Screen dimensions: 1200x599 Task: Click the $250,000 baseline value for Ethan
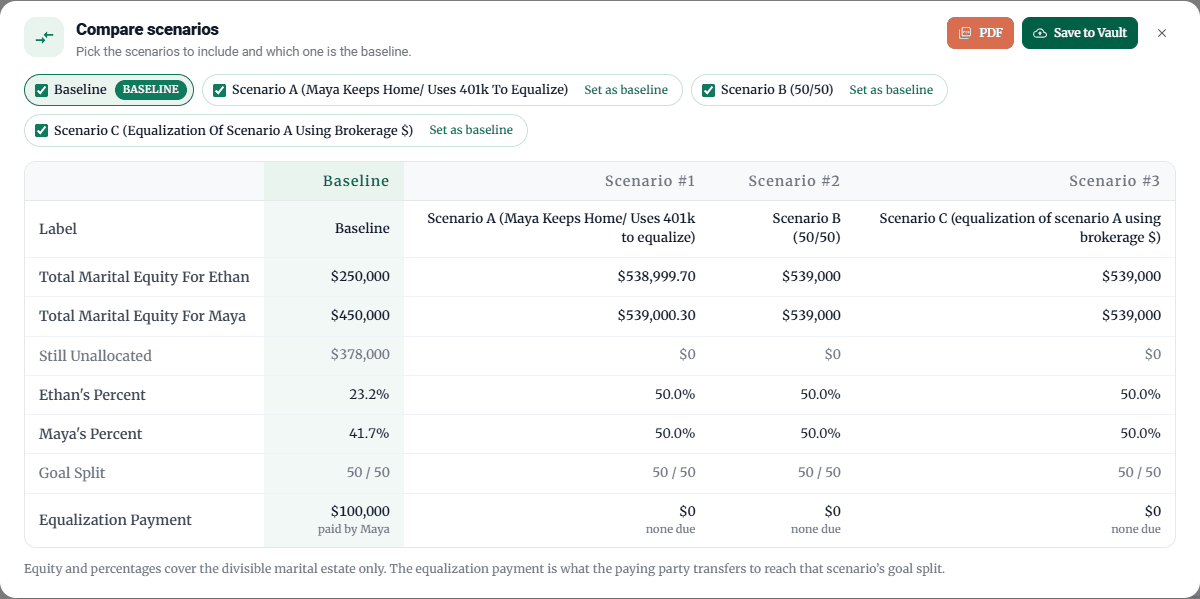point(360,277)
